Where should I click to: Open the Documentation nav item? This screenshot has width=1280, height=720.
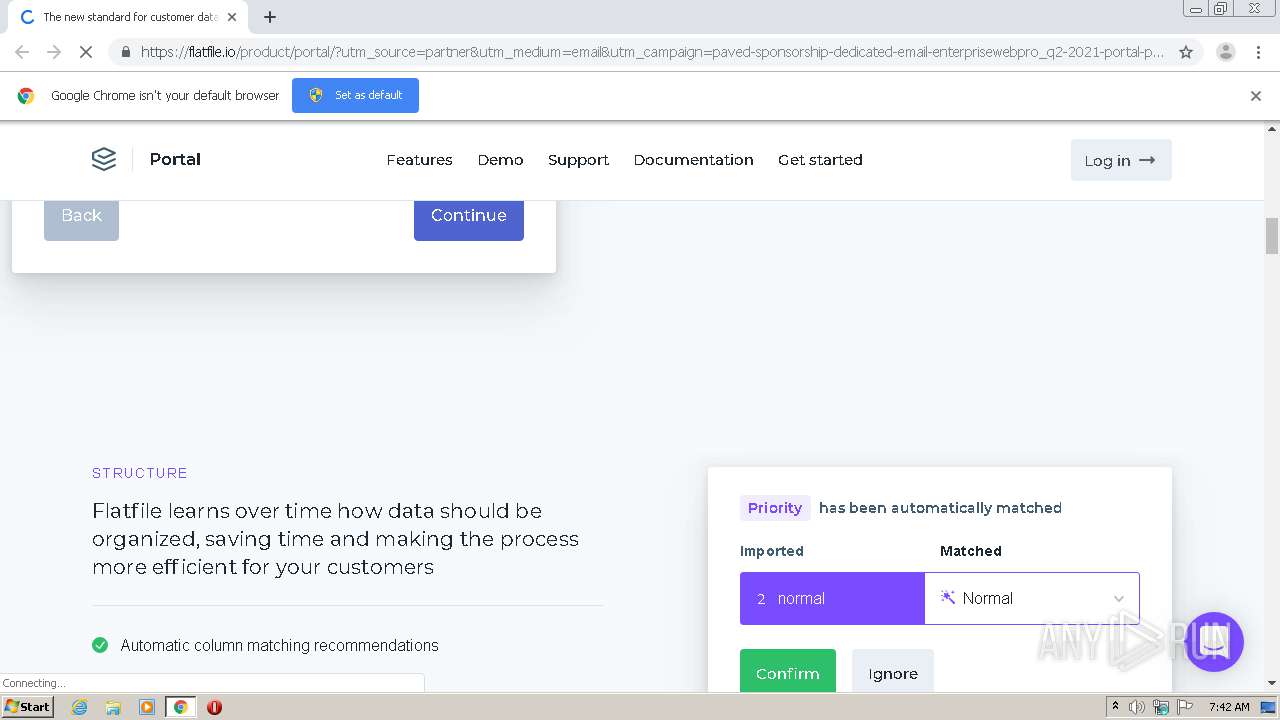coord(693,160)
